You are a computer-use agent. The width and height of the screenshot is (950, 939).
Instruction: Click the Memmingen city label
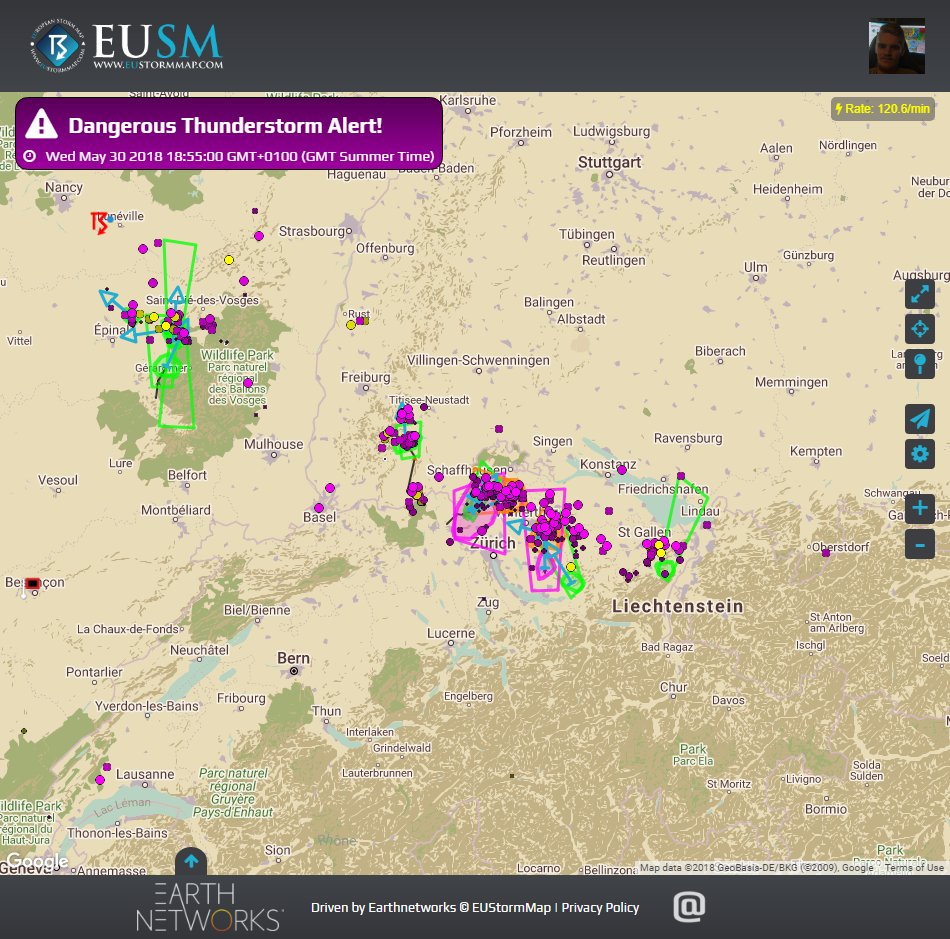(791, 382)
